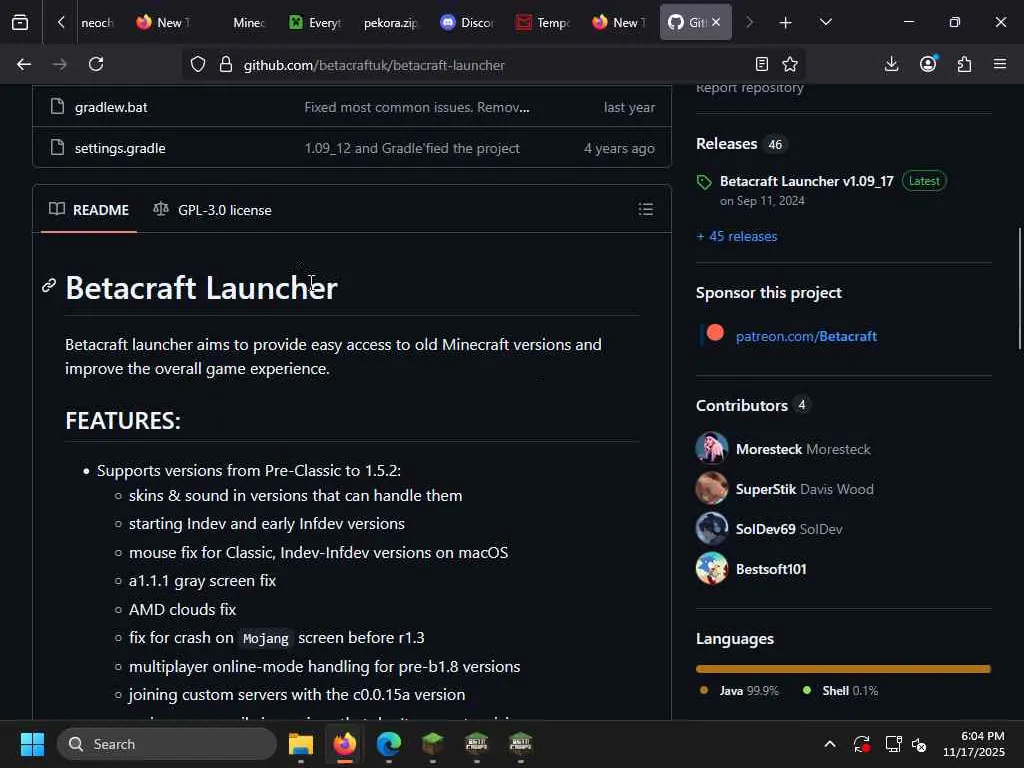Go back to the previous page

tap(24, 65)
